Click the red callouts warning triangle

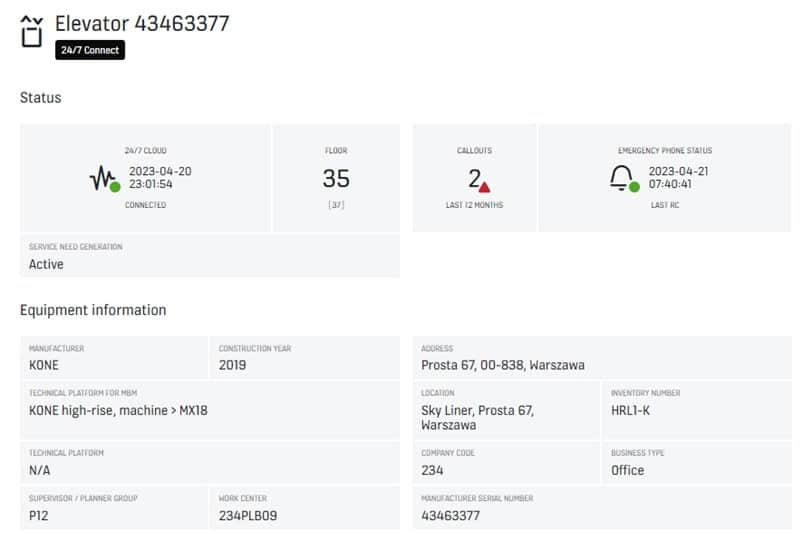click(484, 186)
